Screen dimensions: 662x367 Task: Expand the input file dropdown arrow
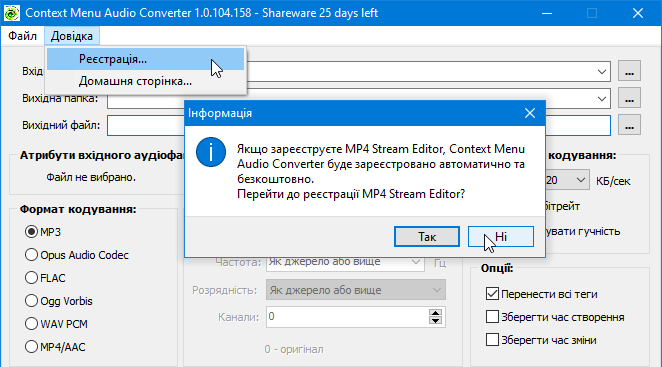coord(602,71)
